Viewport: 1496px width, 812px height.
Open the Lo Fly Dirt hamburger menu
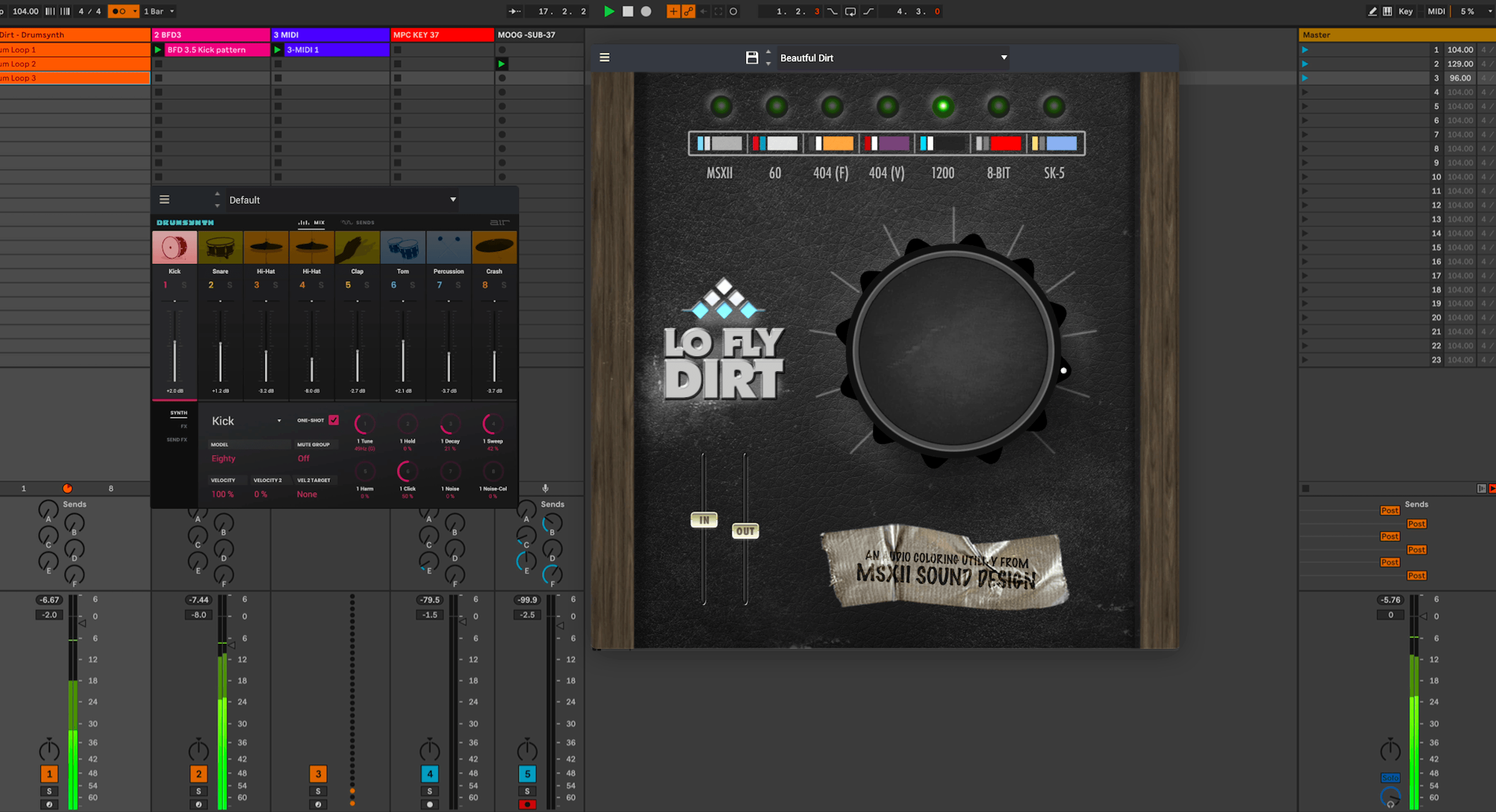pyautogui.click(x=605, y=57)
